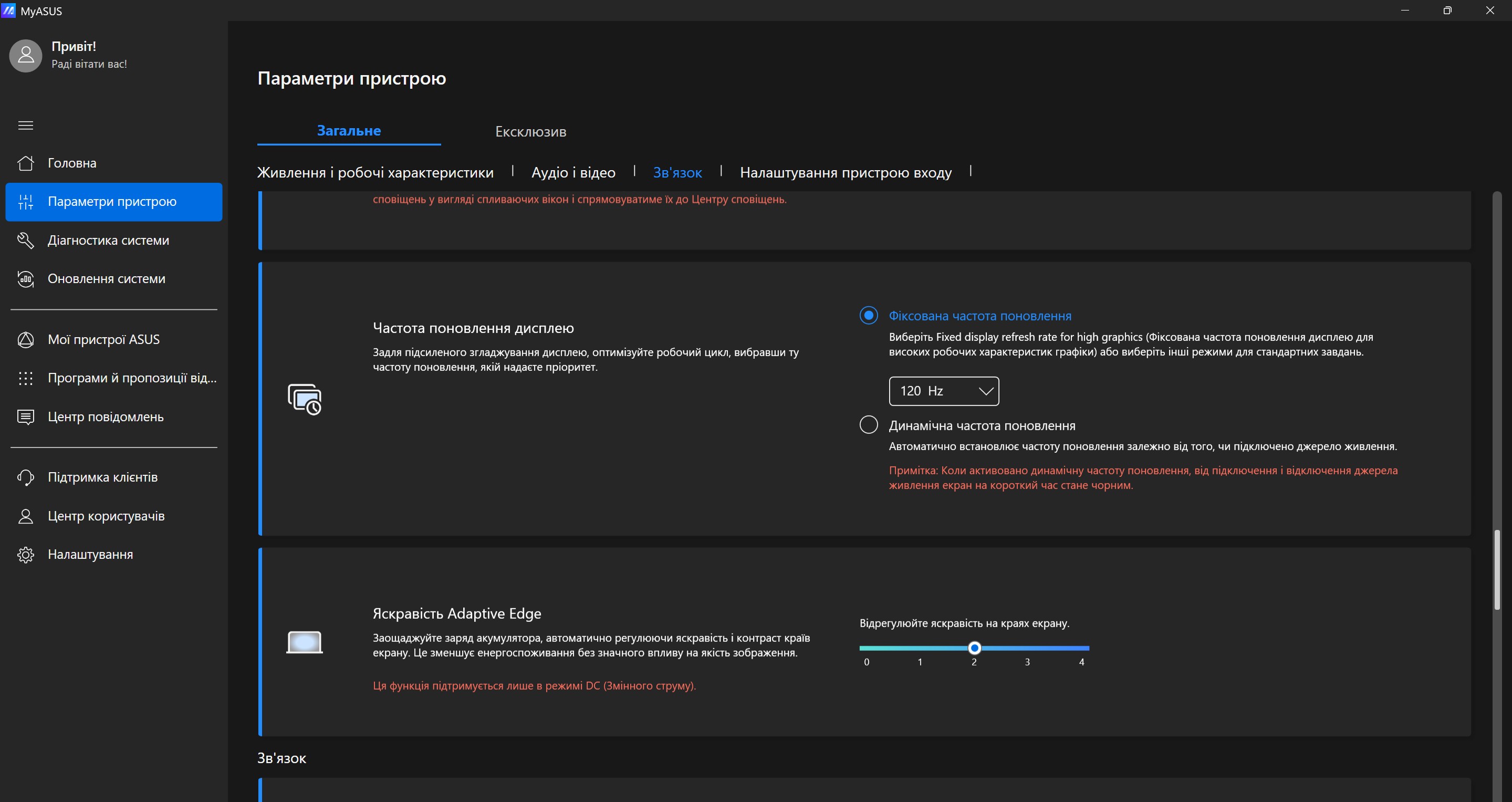
Task: Open the 120 Hz refresh rate dropdown
Action: click(x=943, y=391)
